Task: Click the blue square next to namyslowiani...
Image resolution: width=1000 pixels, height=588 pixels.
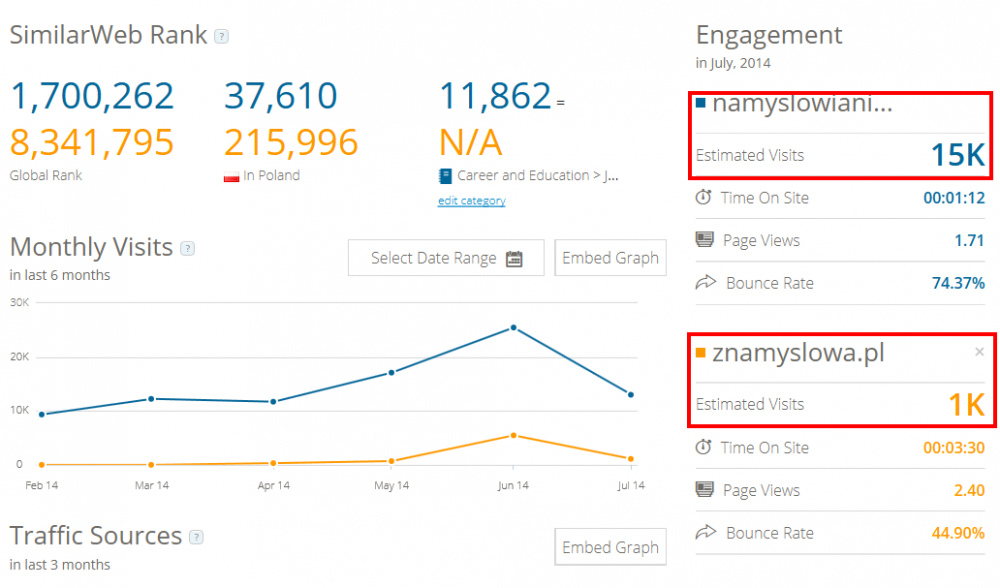Action: 700,103
